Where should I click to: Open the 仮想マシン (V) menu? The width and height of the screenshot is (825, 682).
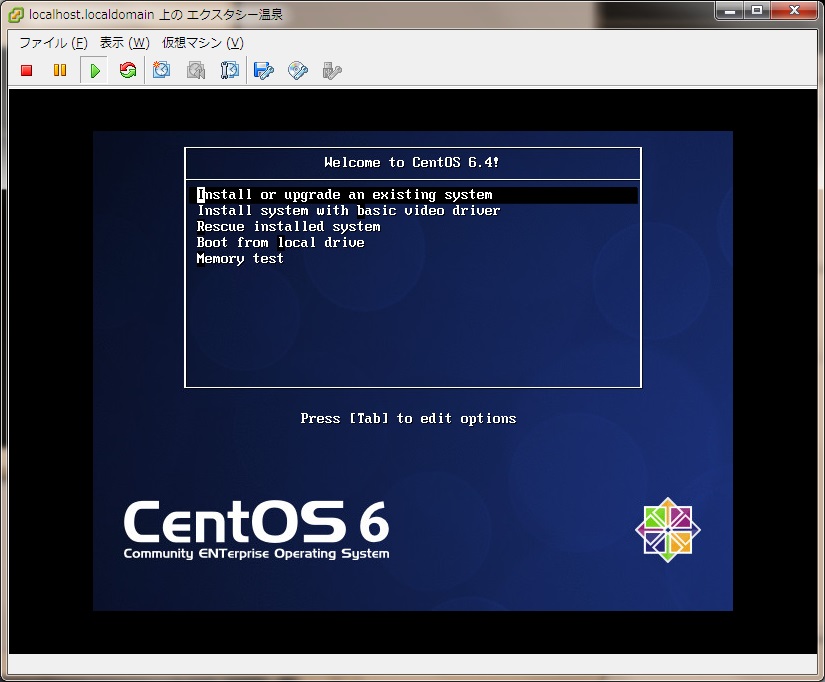coord(203,43)
